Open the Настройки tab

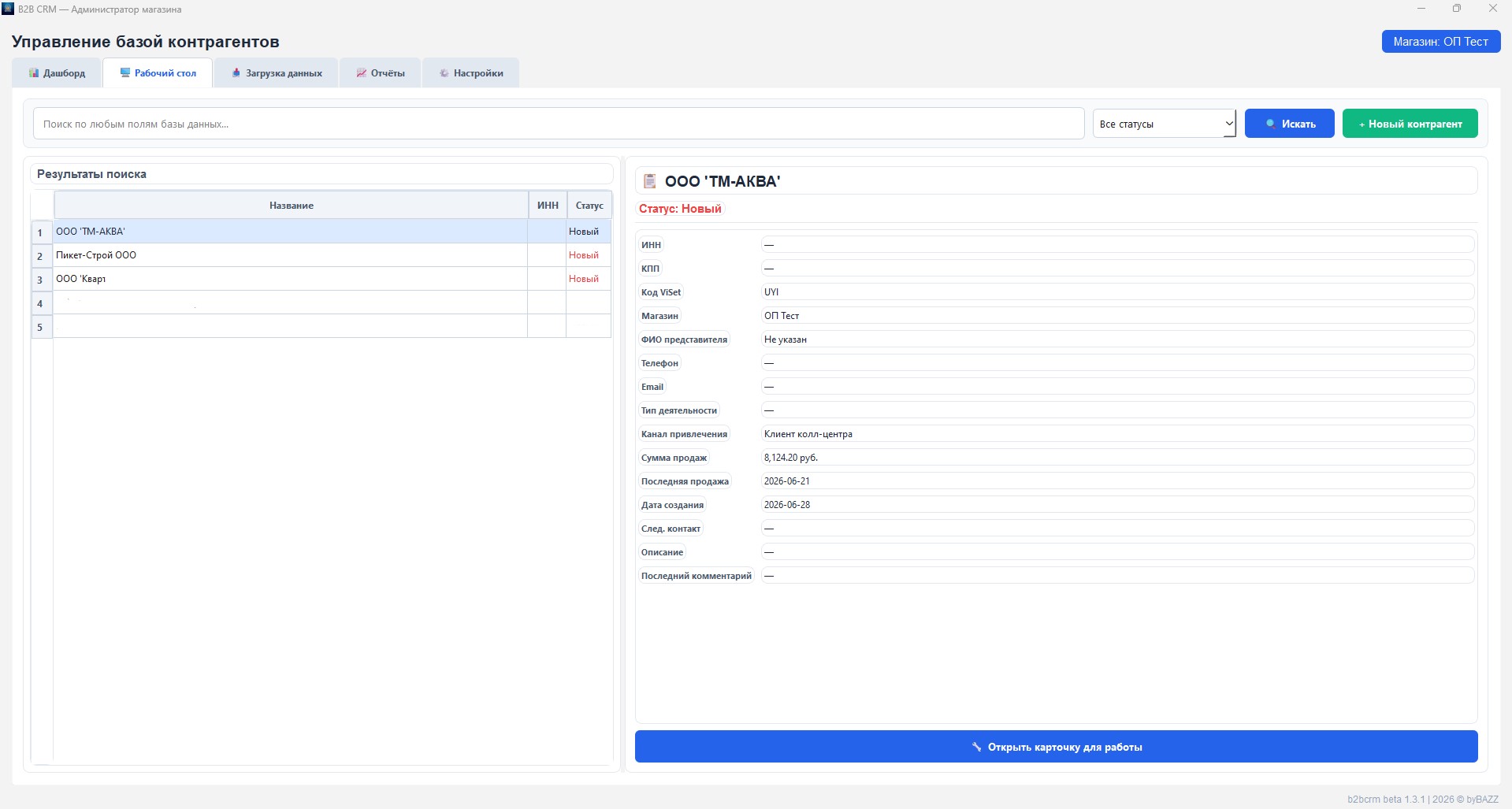[471, 73]
